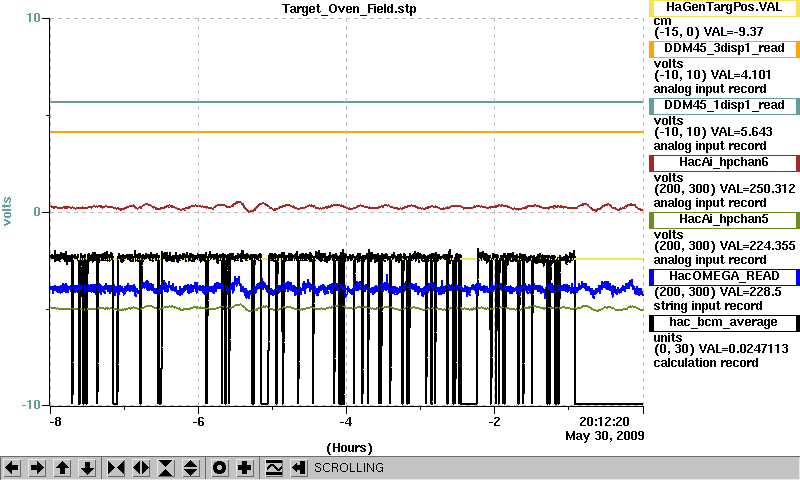Select the DDM45_1disp1_read curve legend

[724, 106]
